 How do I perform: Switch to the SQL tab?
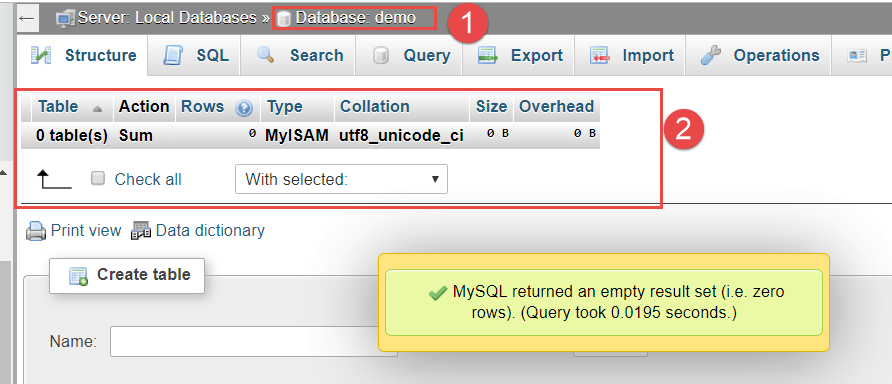tap(194, 56)
